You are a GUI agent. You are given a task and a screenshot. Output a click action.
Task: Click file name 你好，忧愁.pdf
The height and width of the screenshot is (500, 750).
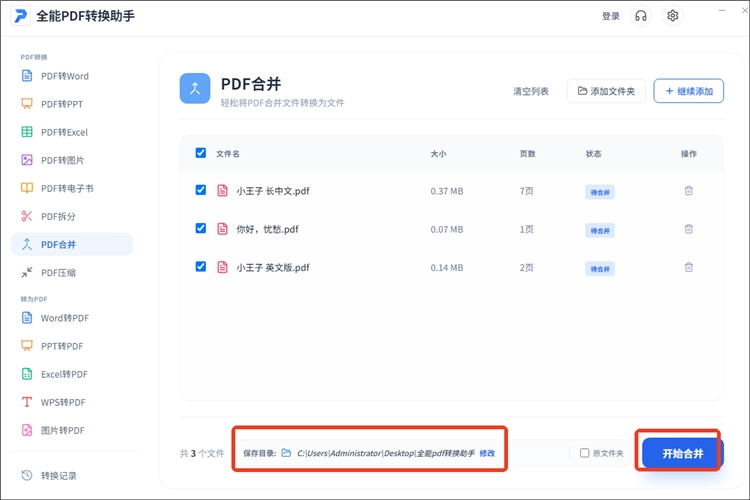(x=267, y=229)
